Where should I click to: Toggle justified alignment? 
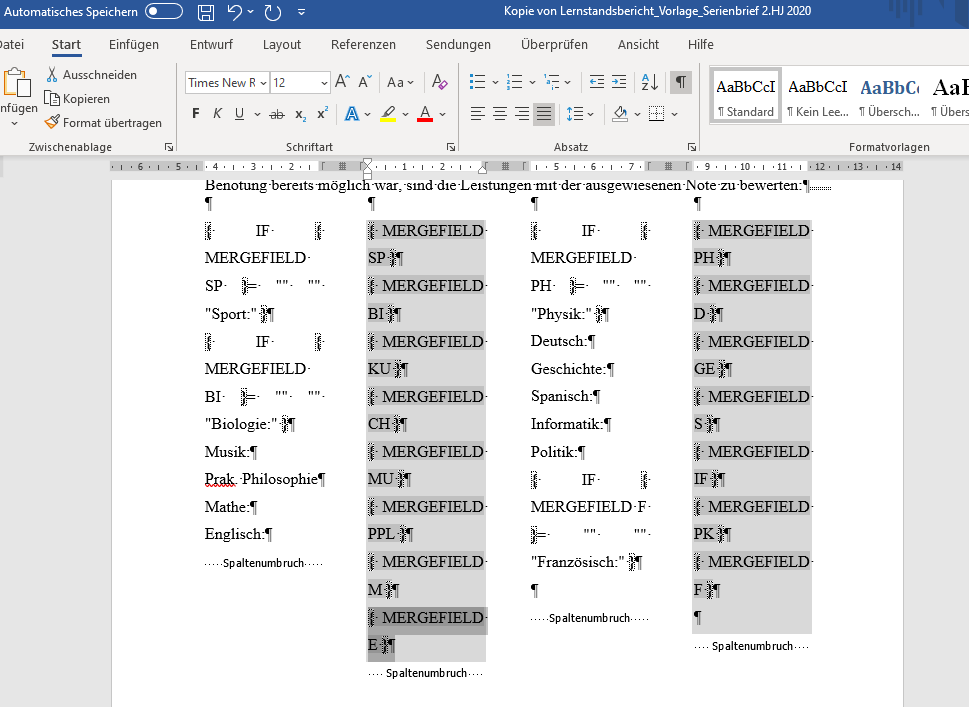coord(544,114)
